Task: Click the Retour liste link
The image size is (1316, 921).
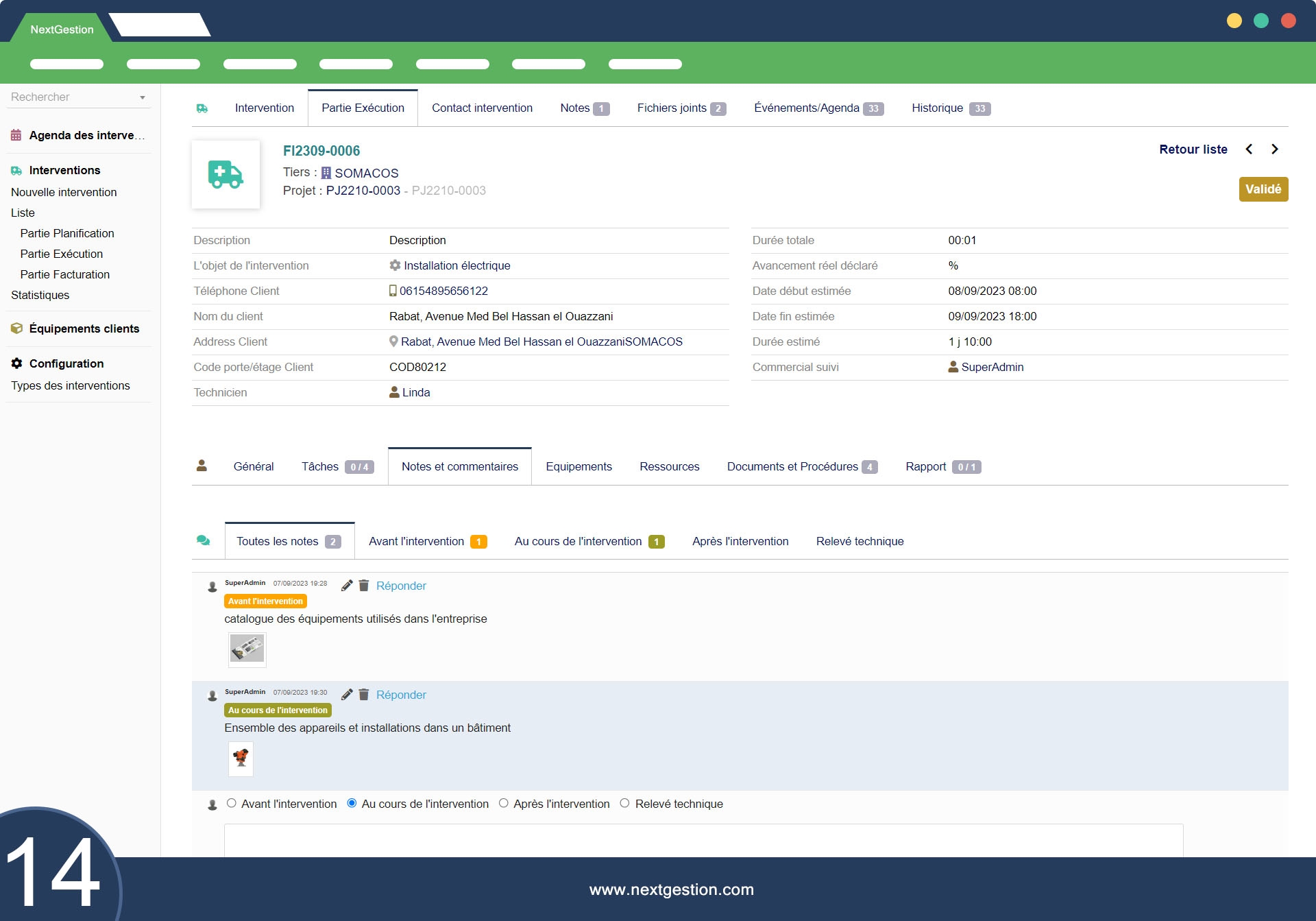Action: click(x=1193, y=149)
